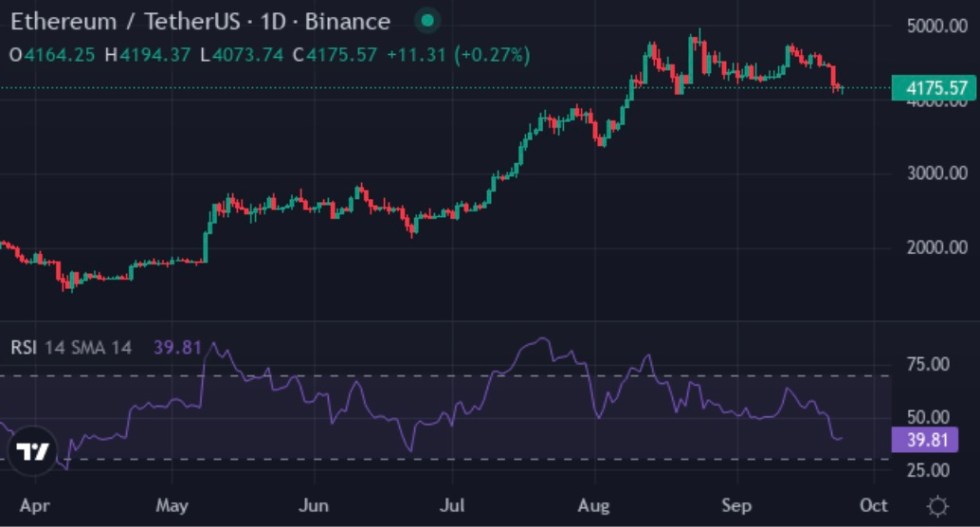Click the Apr label on time axis
Screen dimensions: 980x527
tap(34, 505)
